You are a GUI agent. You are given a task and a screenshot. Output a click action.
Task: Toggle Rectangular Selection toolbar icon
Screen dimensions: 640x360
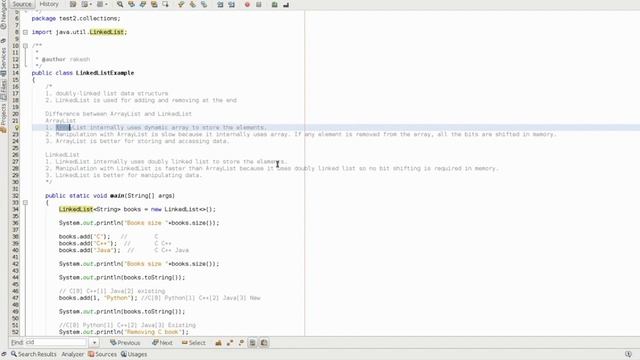[x=166, y=4]
